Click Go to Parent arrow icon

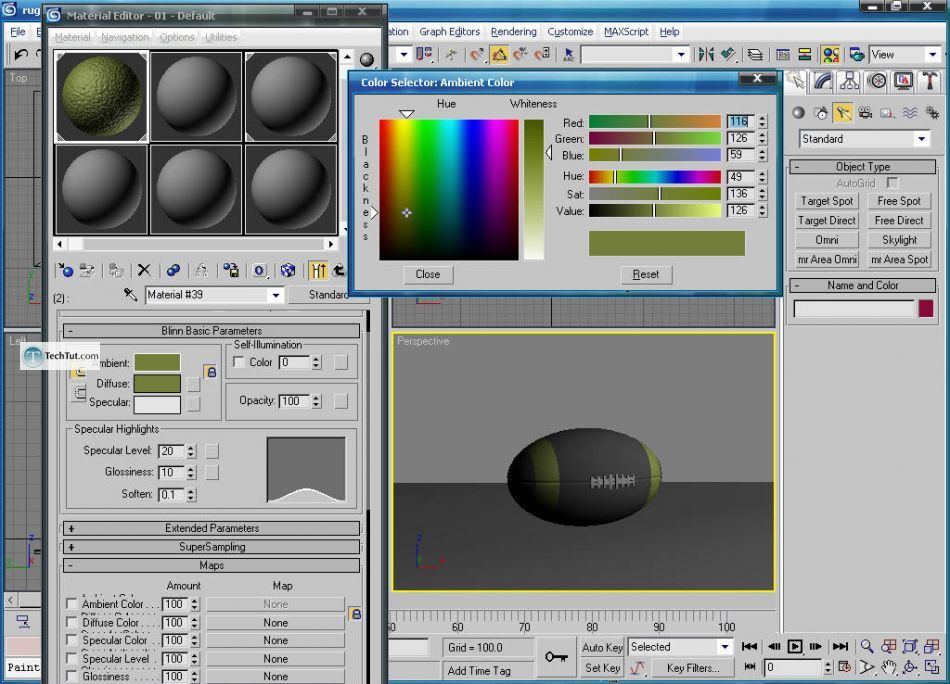(x=339, y=270)
